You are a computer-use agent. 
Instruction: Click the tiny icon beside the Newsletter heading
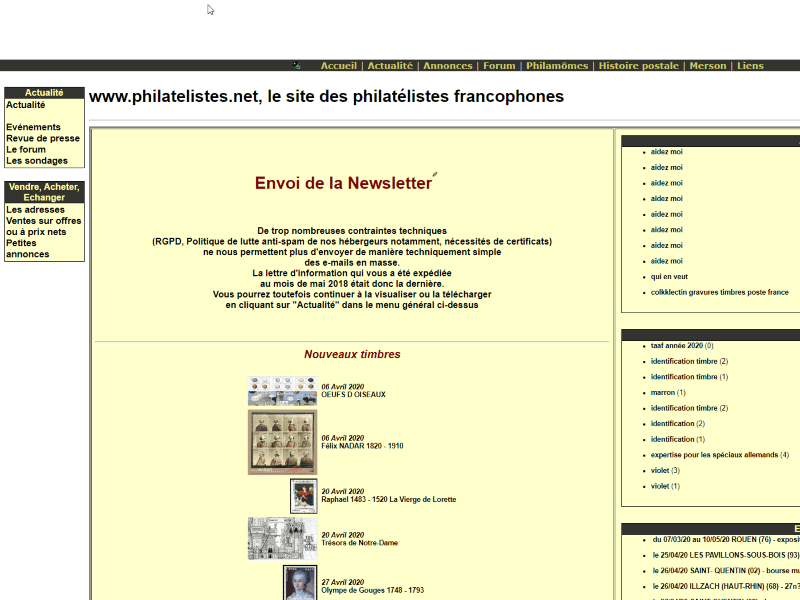point(435,174)
